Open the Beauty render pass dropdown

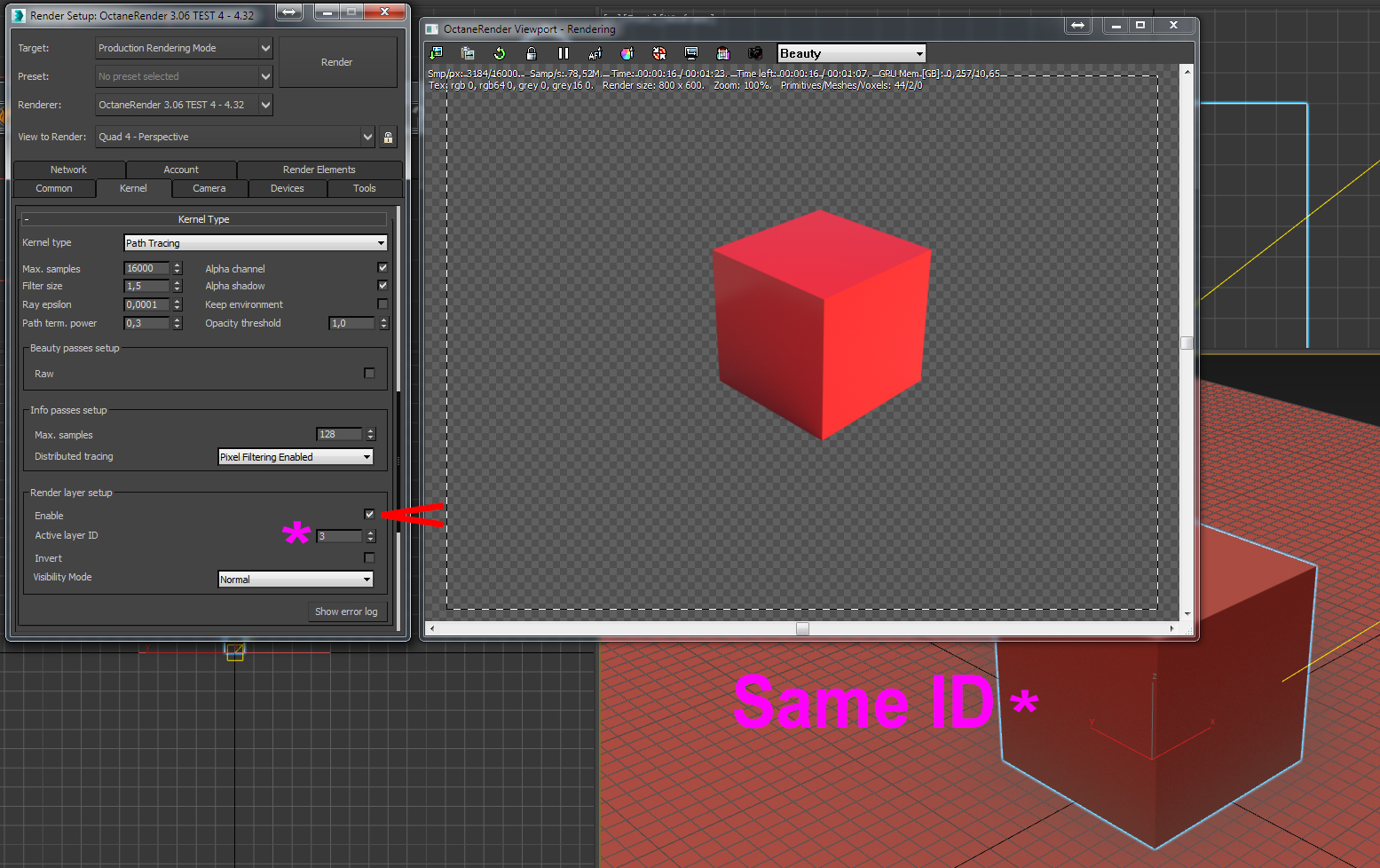[x=852, y=53]
